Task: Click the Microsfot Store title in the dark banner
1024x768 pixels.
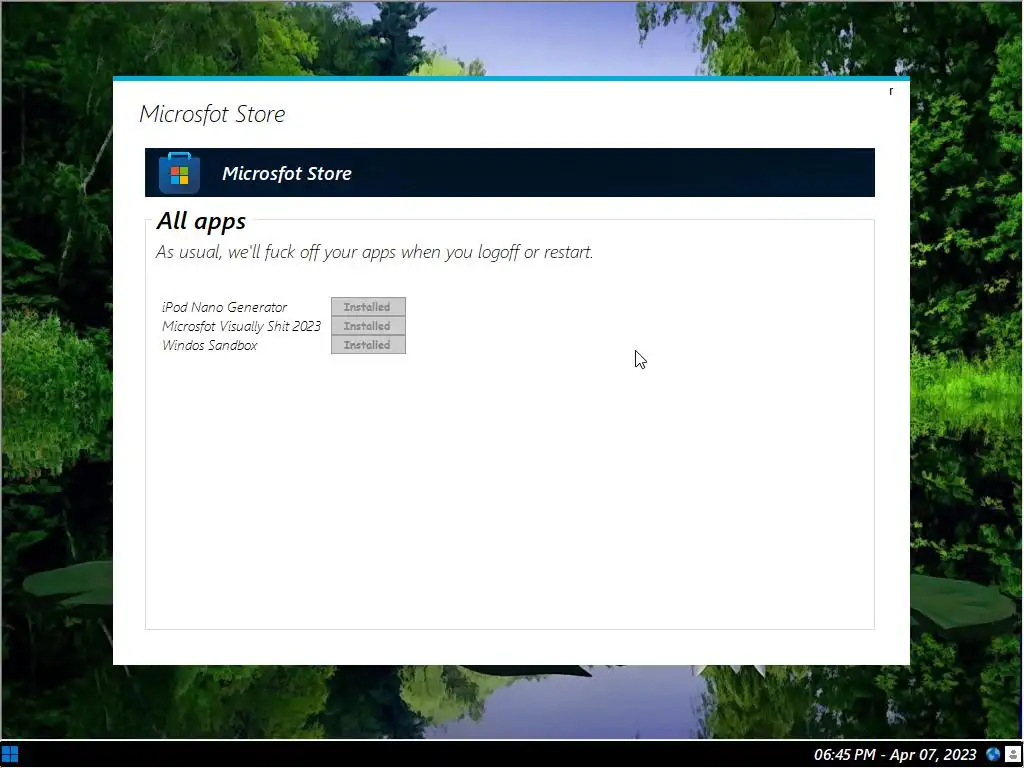Action: [287, 173]
